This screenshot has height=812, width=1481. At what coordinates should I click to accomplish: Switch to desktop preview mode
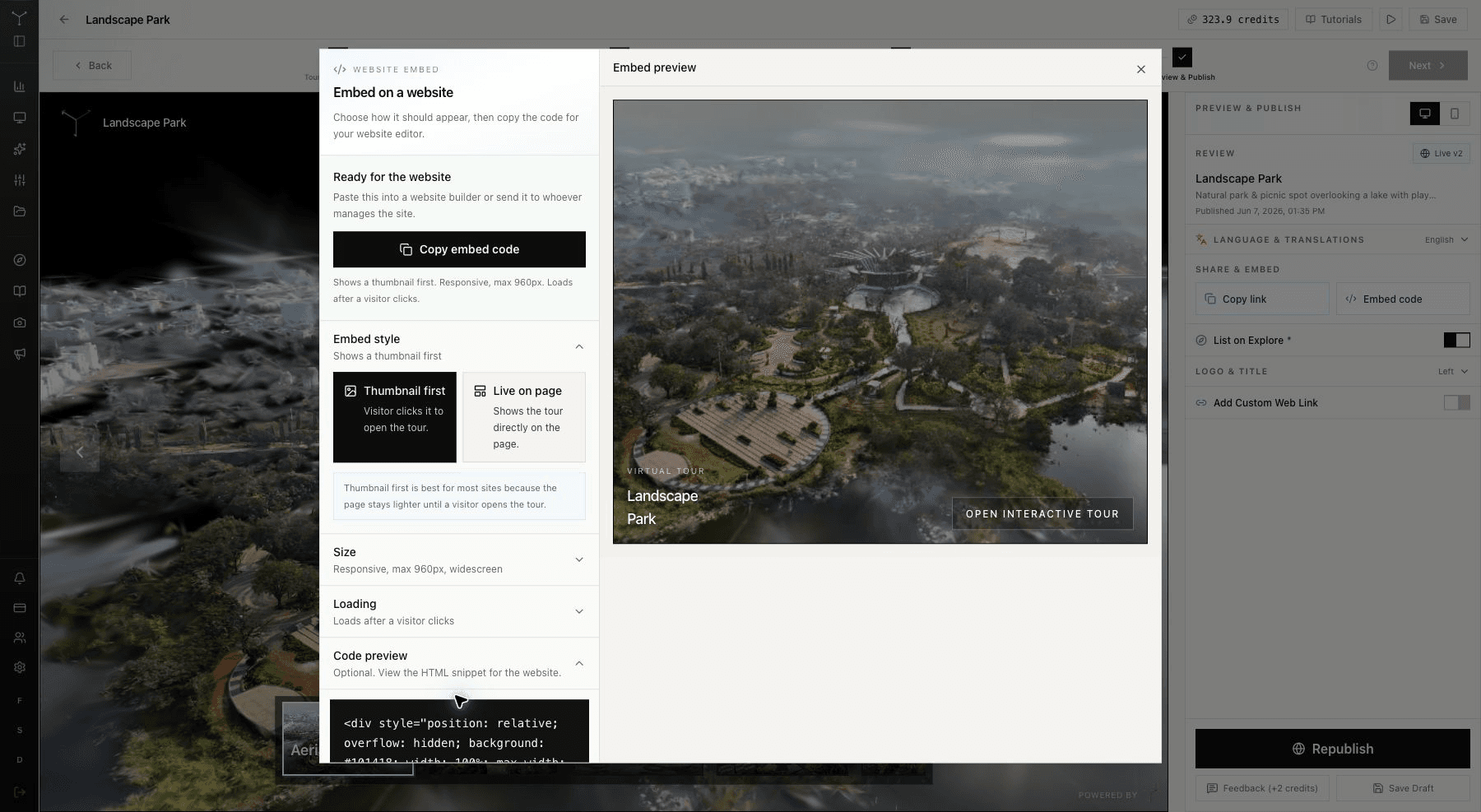coord(1424,114)
